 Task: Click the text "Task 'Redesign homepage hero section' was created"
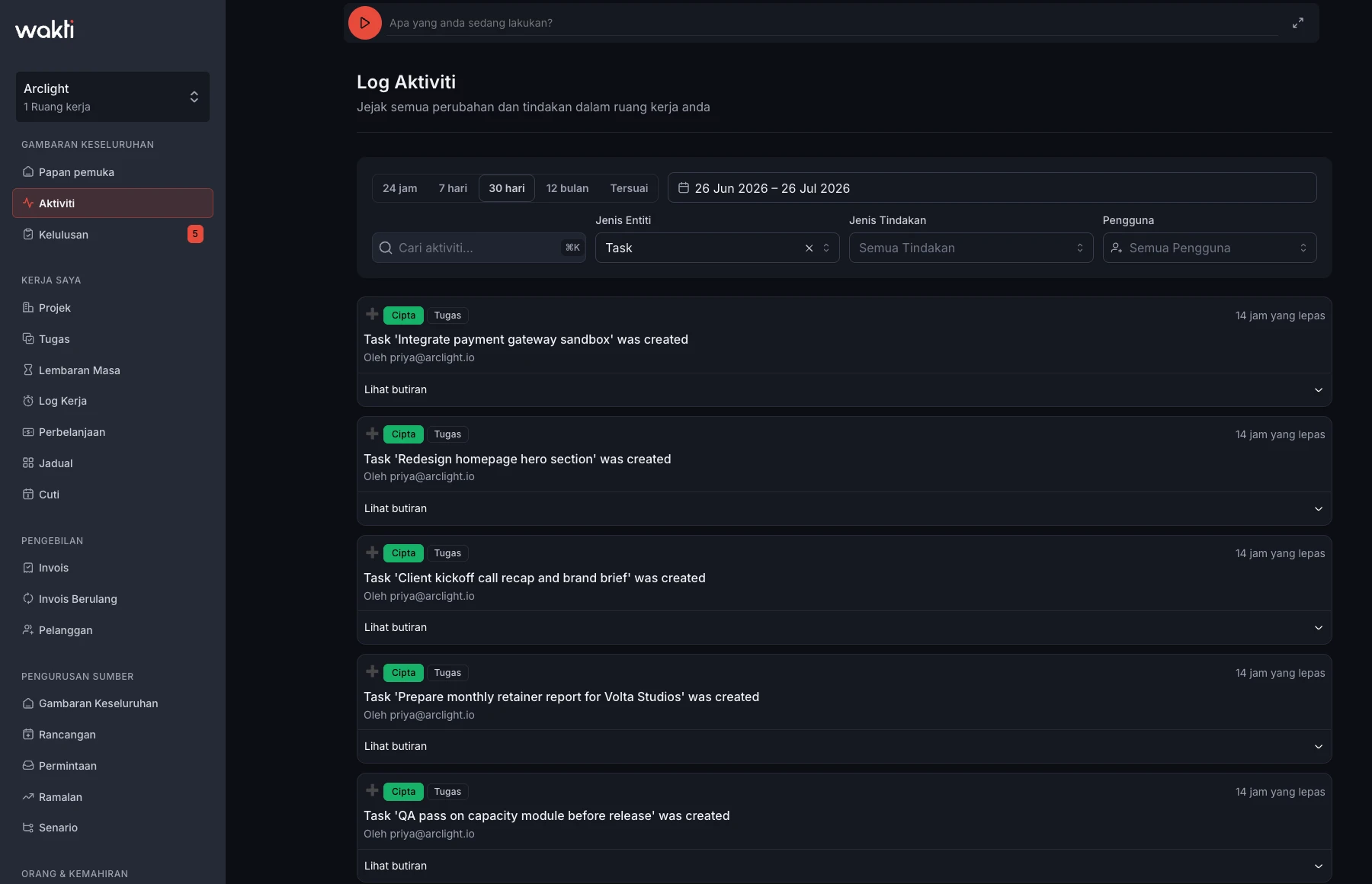click(518, 459)
